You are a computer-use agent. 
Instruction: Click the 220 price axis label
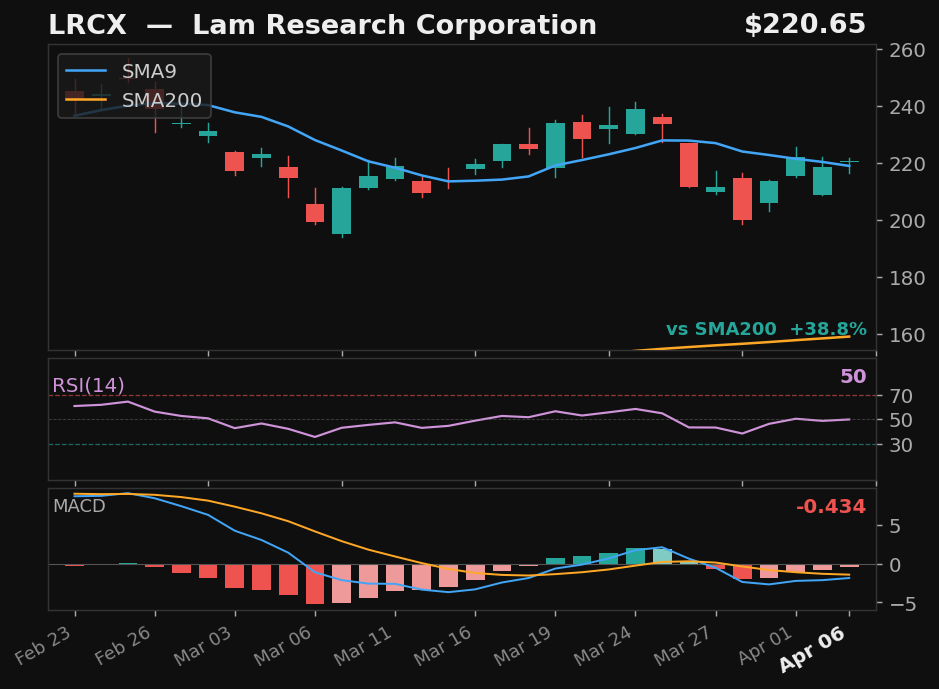click(x=907, y=164)
